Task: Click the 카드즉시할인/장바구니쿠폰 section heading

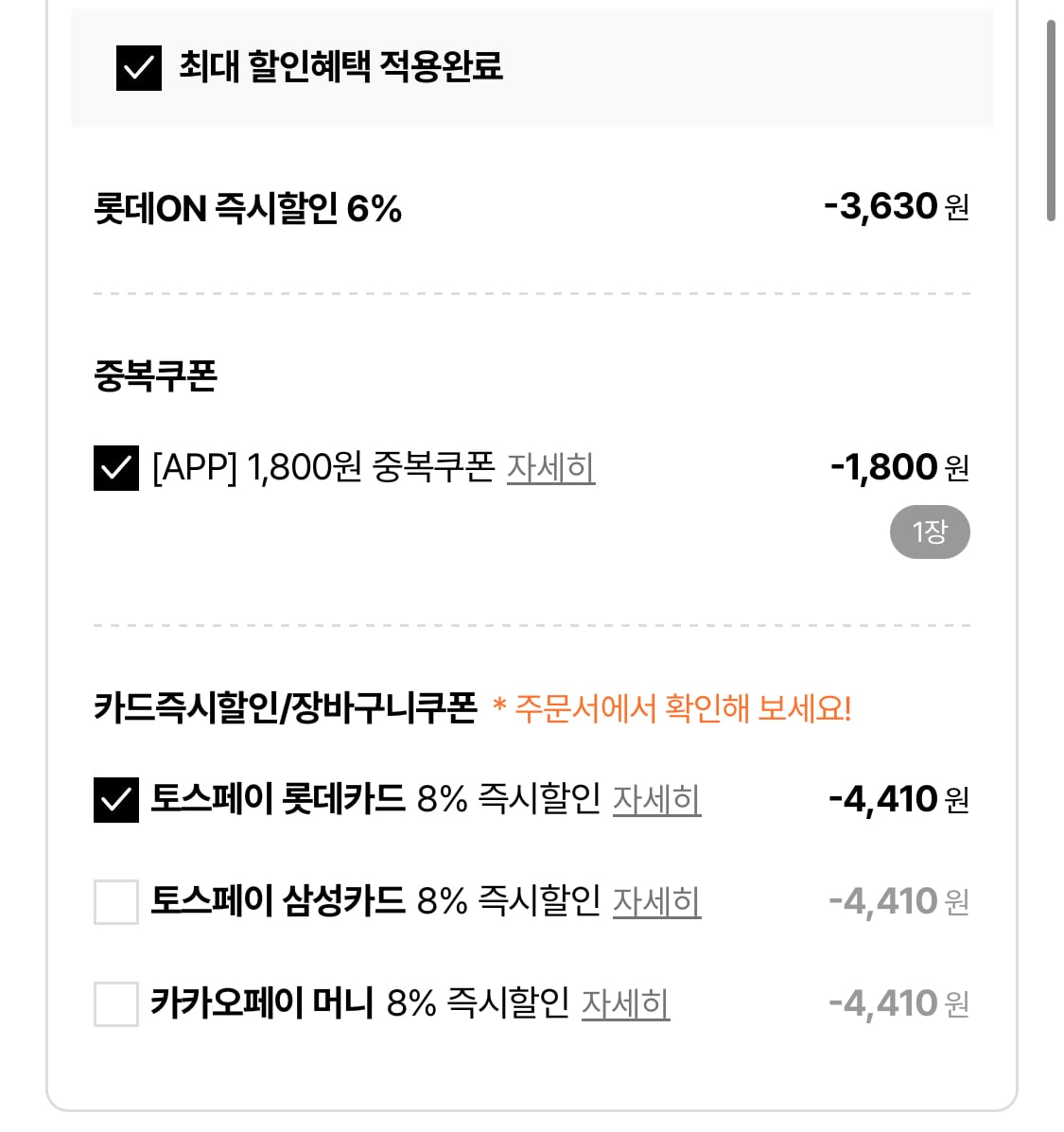Action: click(x=286, y=707)
